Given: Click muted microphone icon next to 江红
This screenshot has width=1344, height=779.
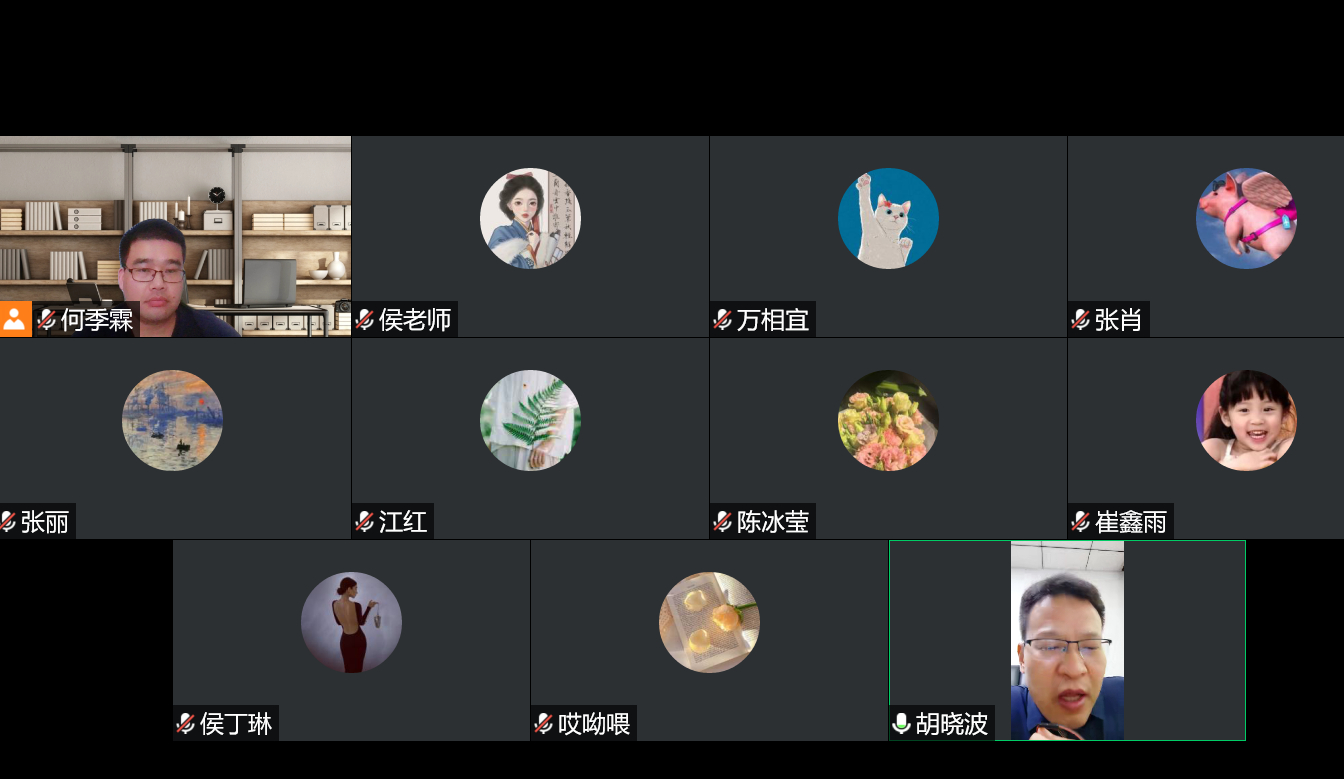Looking at the screenshot, I should click(x=365, y=522).
